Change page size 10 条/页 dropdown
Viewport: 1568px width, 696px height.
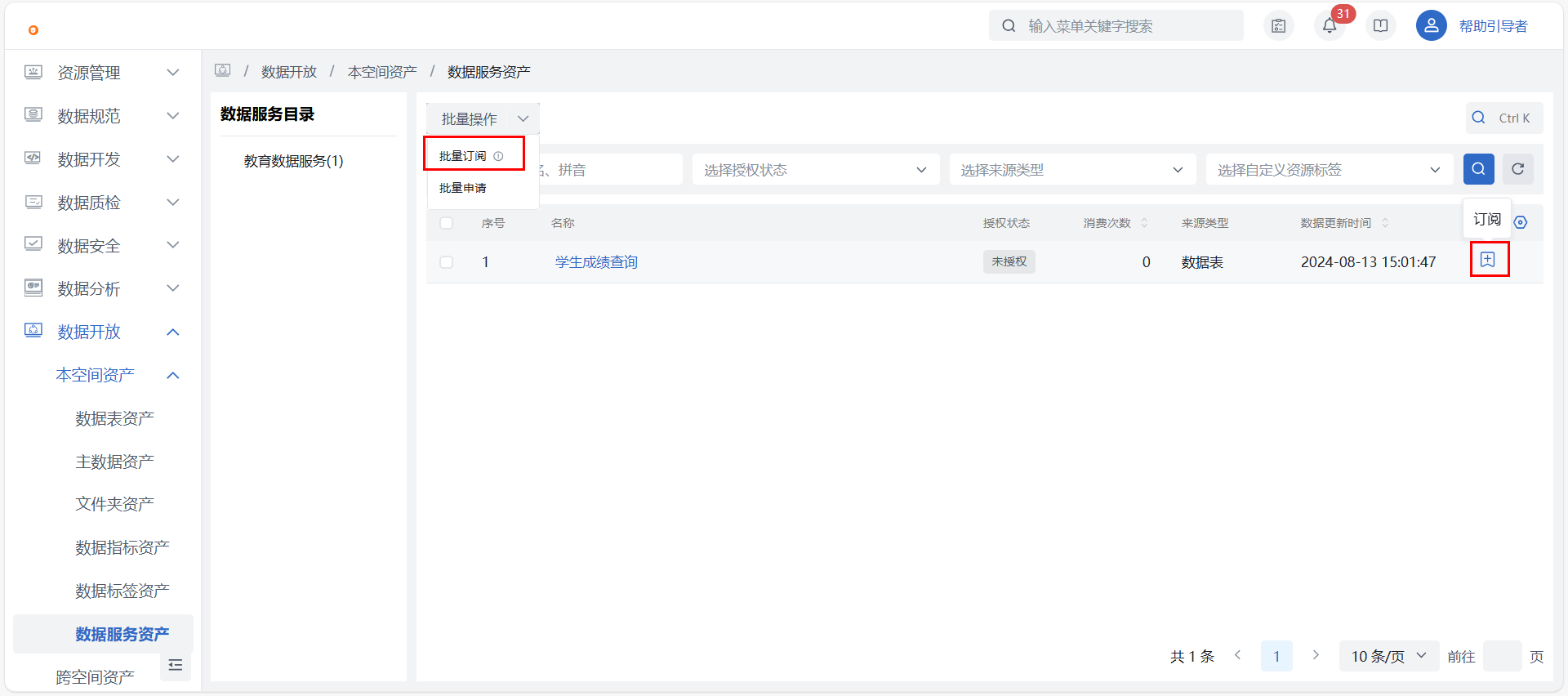1389,656
